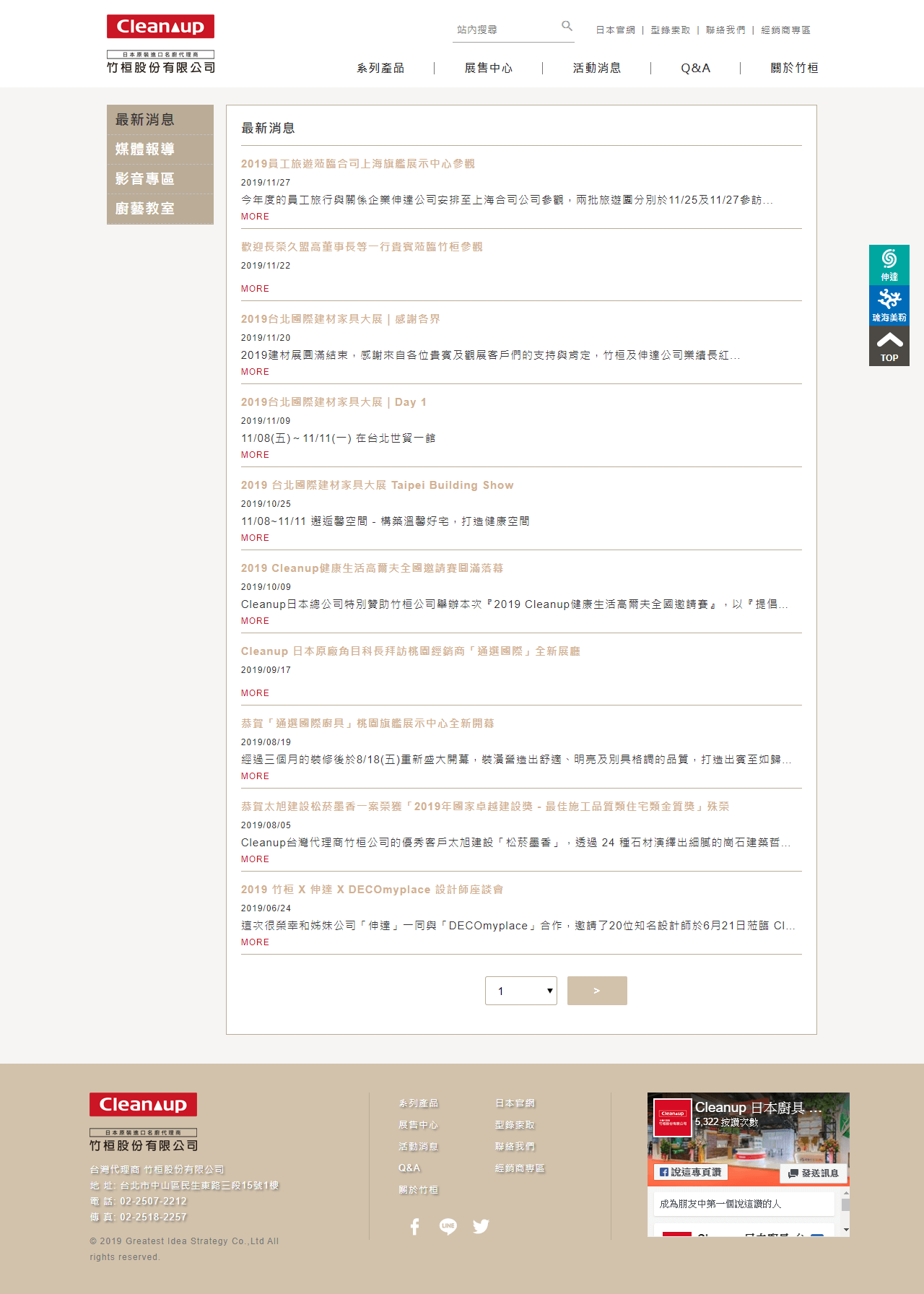
Task: Click MORE under the 2019/11/22 article
Action: (x=255, y=289)
